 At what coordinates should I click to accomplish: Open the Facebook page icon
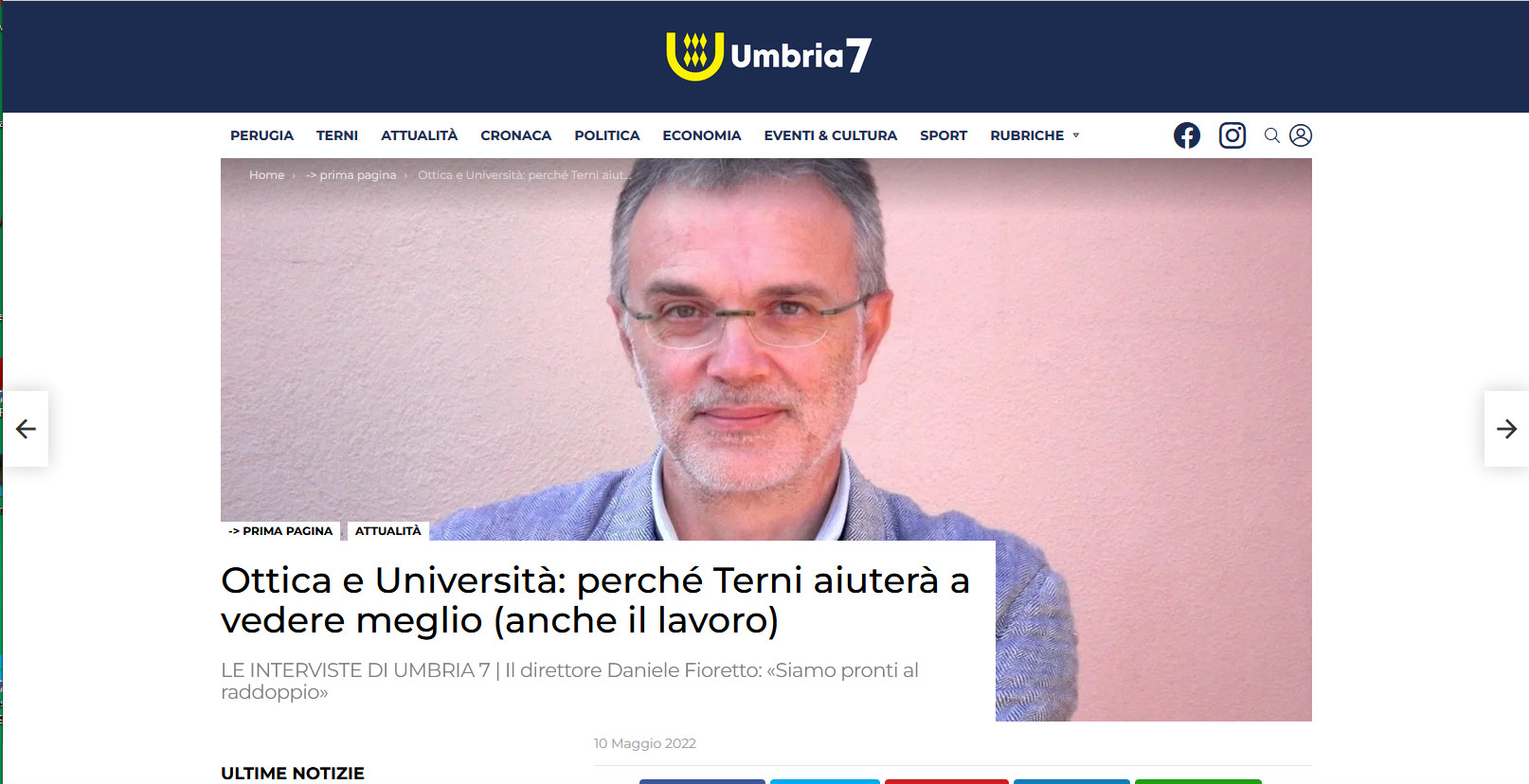[1187, 135]
